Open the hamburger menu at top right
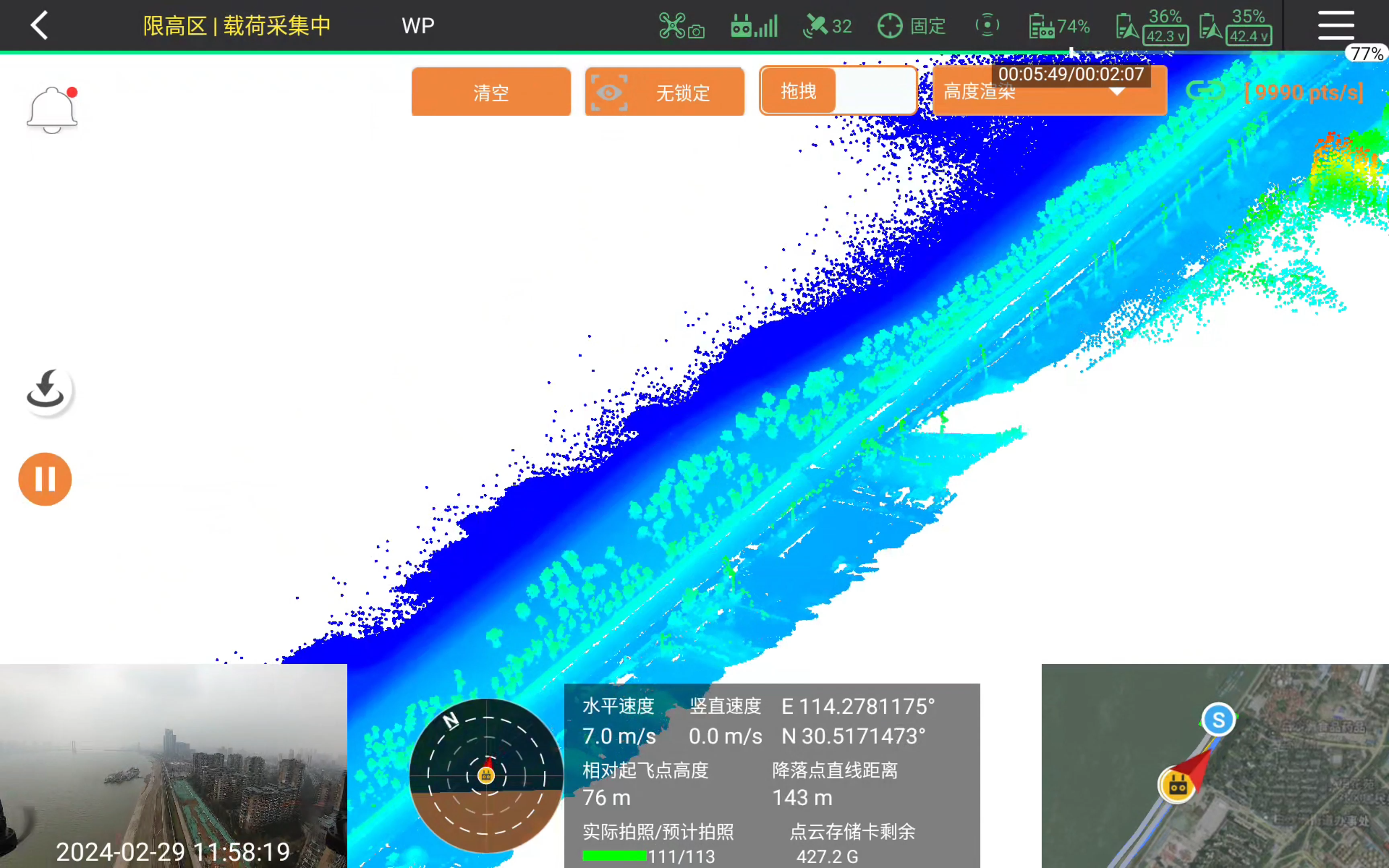This screenshot has width=1389, height=868. (1336, 25)
